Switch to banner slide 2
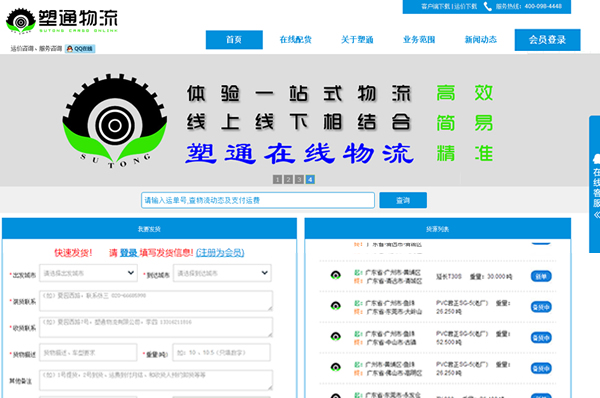 [x=288, y=179]
